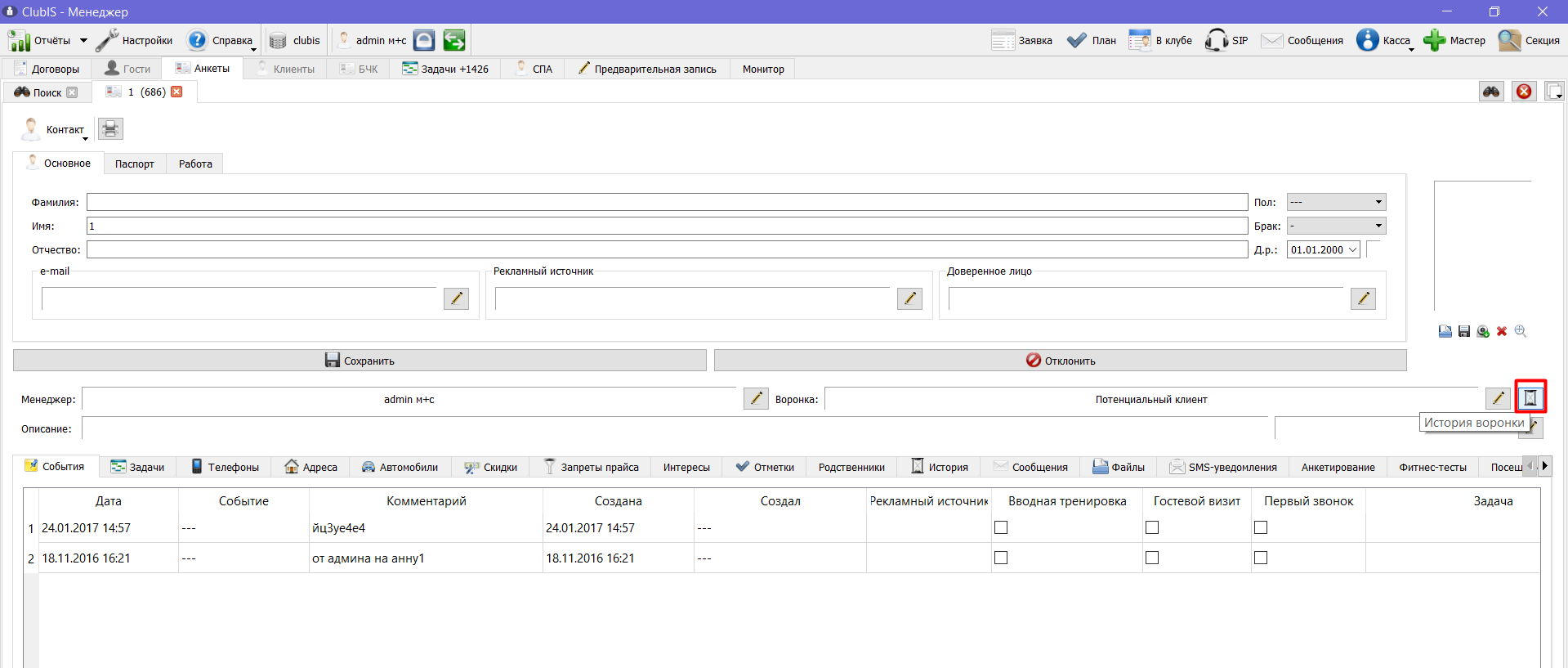Switch to the Паспорт tab
The image size is (1568, 668).
click(134, 164)
